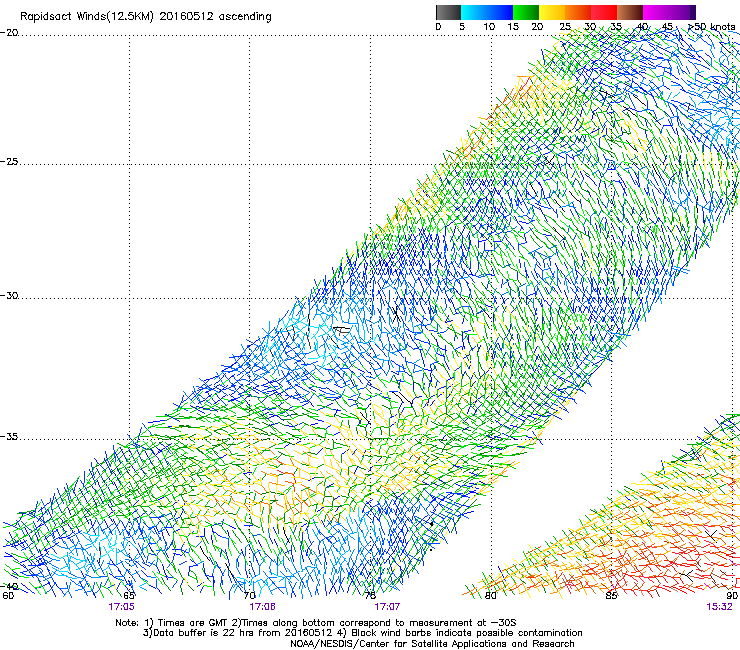Click the '>50 knots' legend label
740x650 pixels.
coord(712,27)
